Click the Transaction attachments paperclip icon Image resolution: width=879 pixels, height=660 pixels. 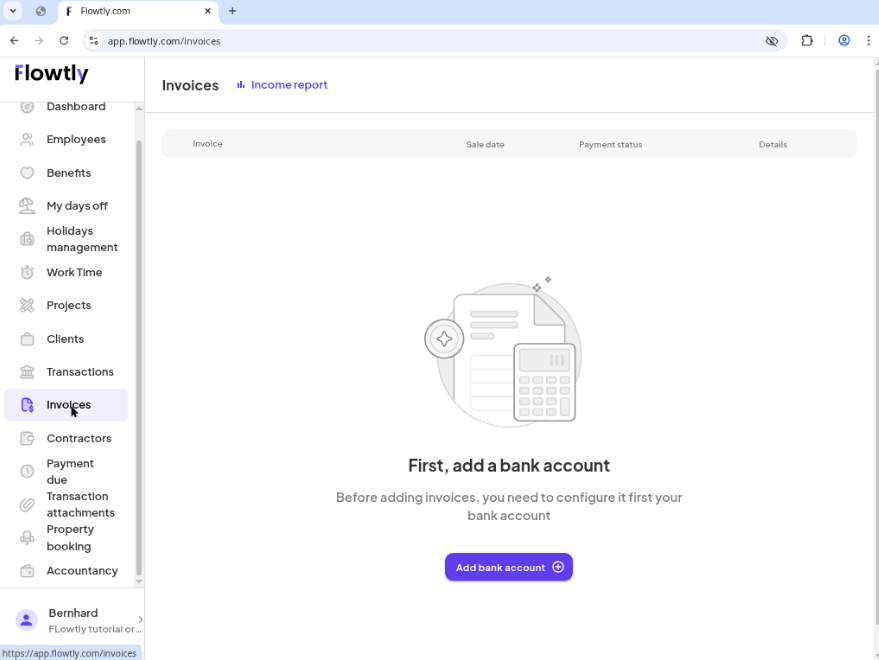27,505
